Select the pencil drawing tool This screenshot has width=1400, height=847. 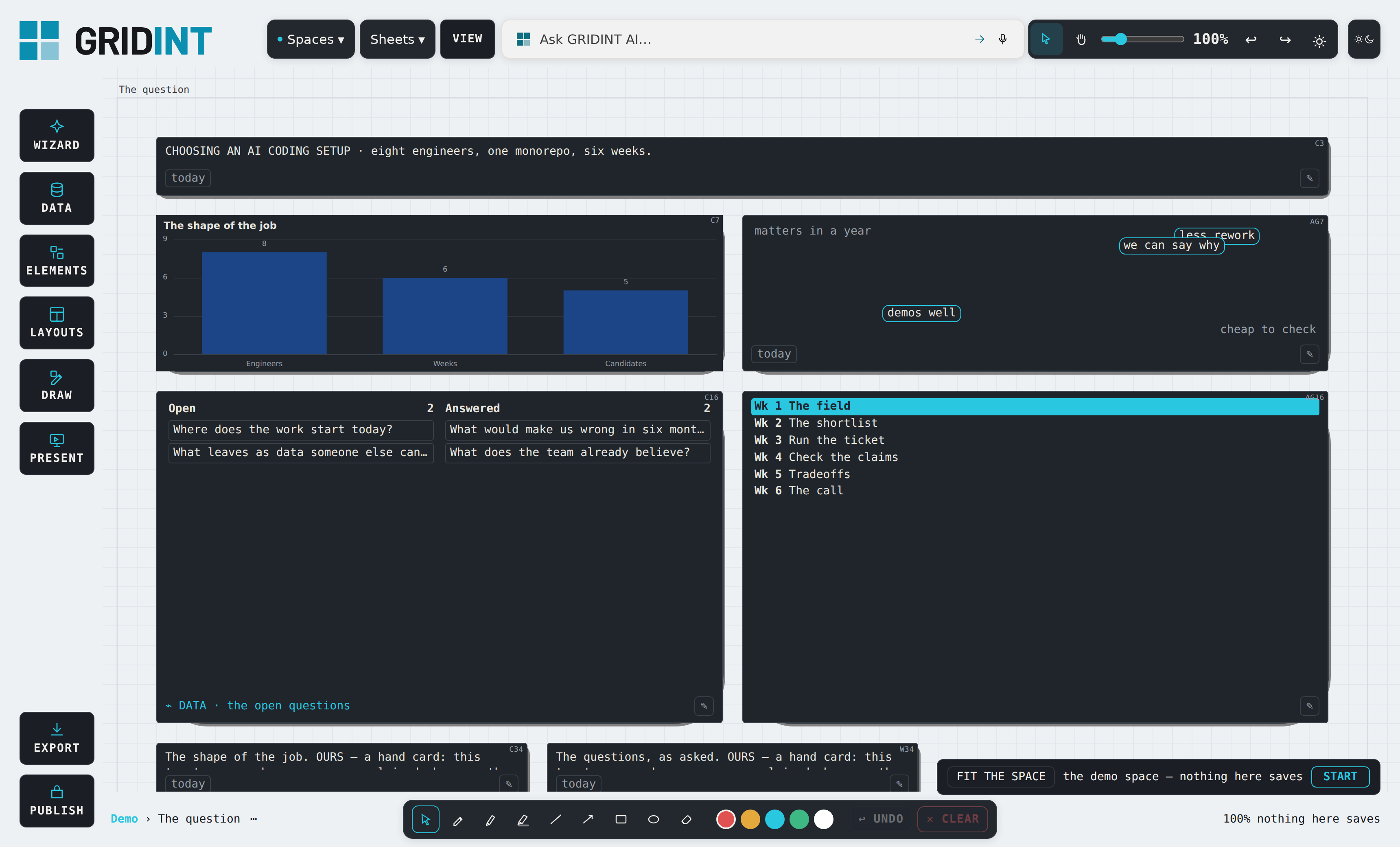(x=458, y=819)
